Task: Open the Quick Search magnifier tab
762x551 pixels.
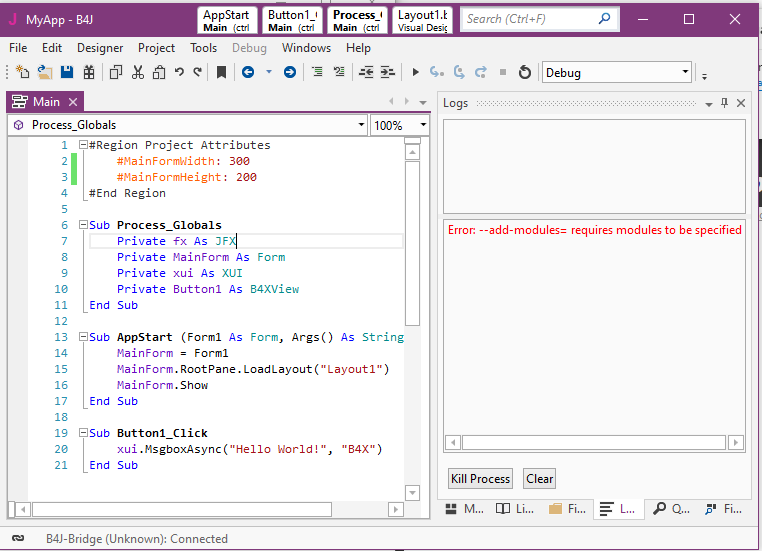Action: pos(668,509)
